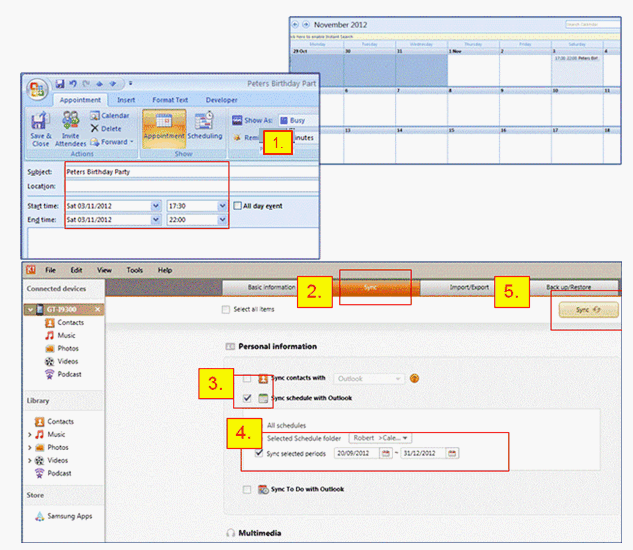Viewport: 633px width, 550px height.
Task: Switch to the Developer ribbon tab
Action: coord(222,100)
